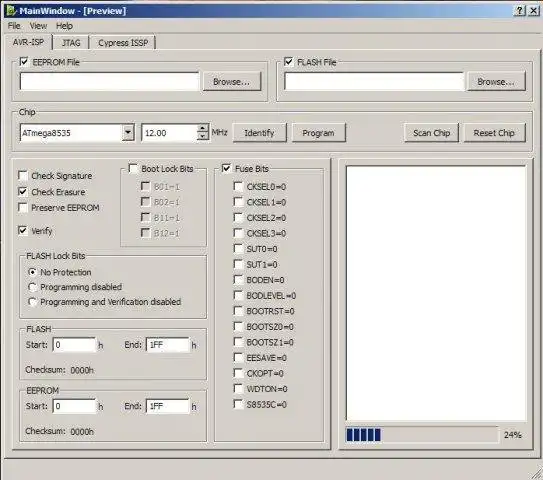Click the FLASH Checksum 0000h value
Screen dimensions: 543x480
pos(82,370)
